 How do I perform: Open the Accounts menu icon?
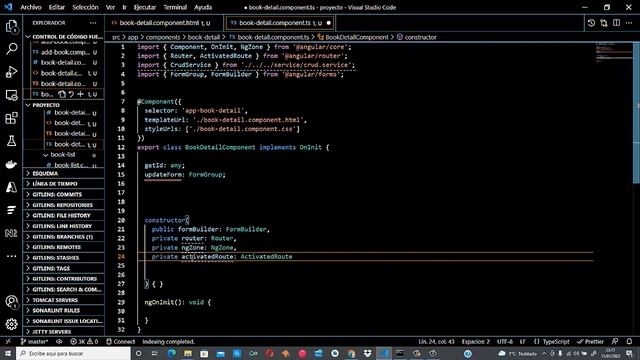(x=11, y=302)
